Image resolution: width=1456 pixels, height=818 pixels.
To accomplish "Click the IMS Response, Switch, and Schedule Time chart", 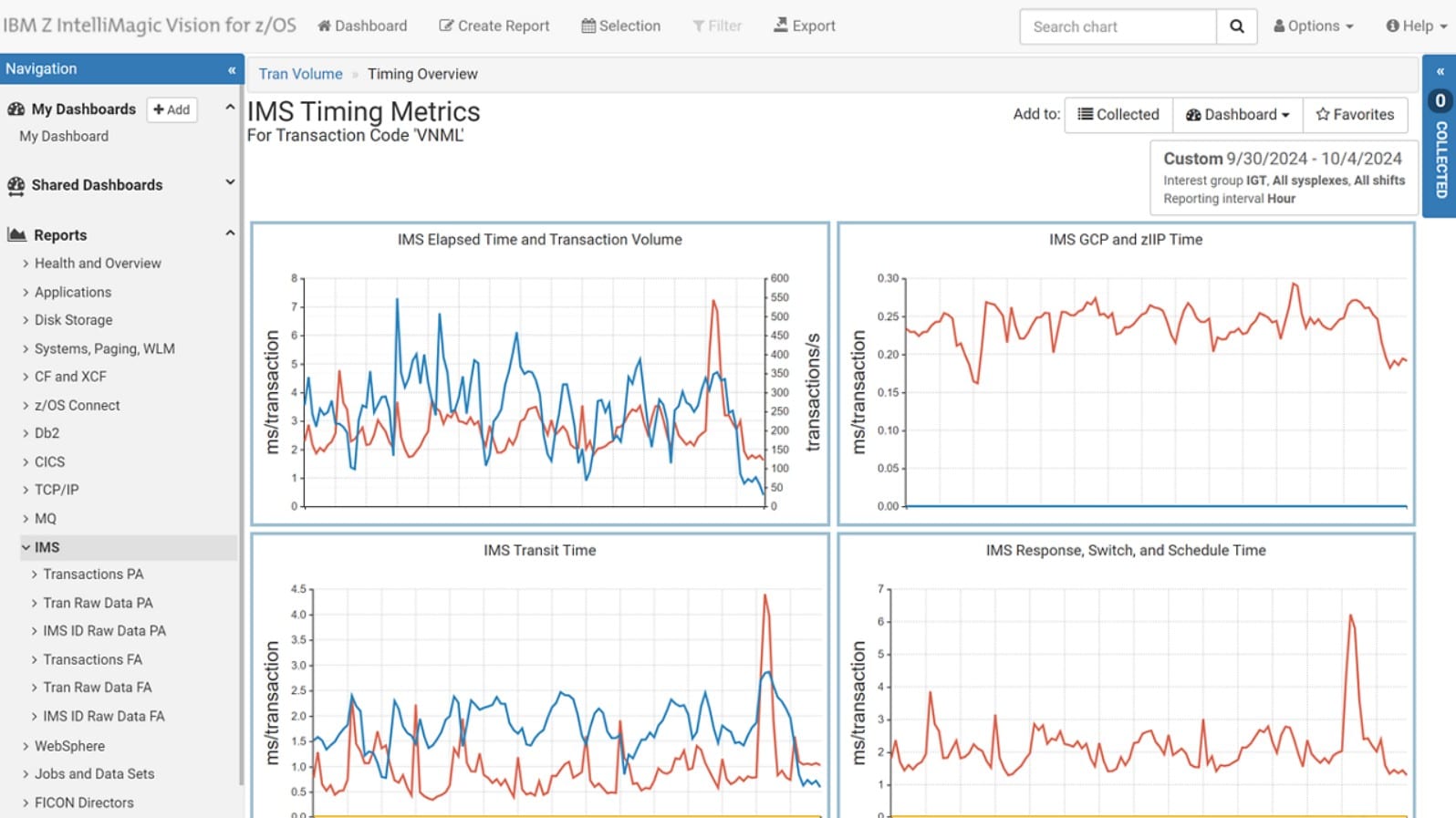I will (x=1126, y=676).
